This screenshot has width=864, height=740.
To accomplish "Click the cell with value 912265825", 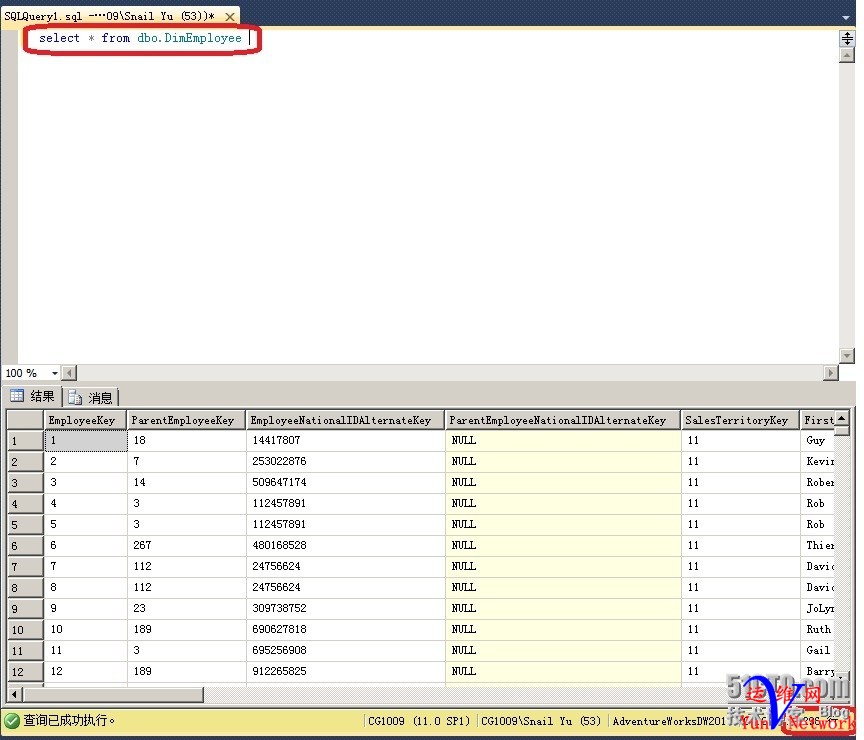I will tap(345, 671).
